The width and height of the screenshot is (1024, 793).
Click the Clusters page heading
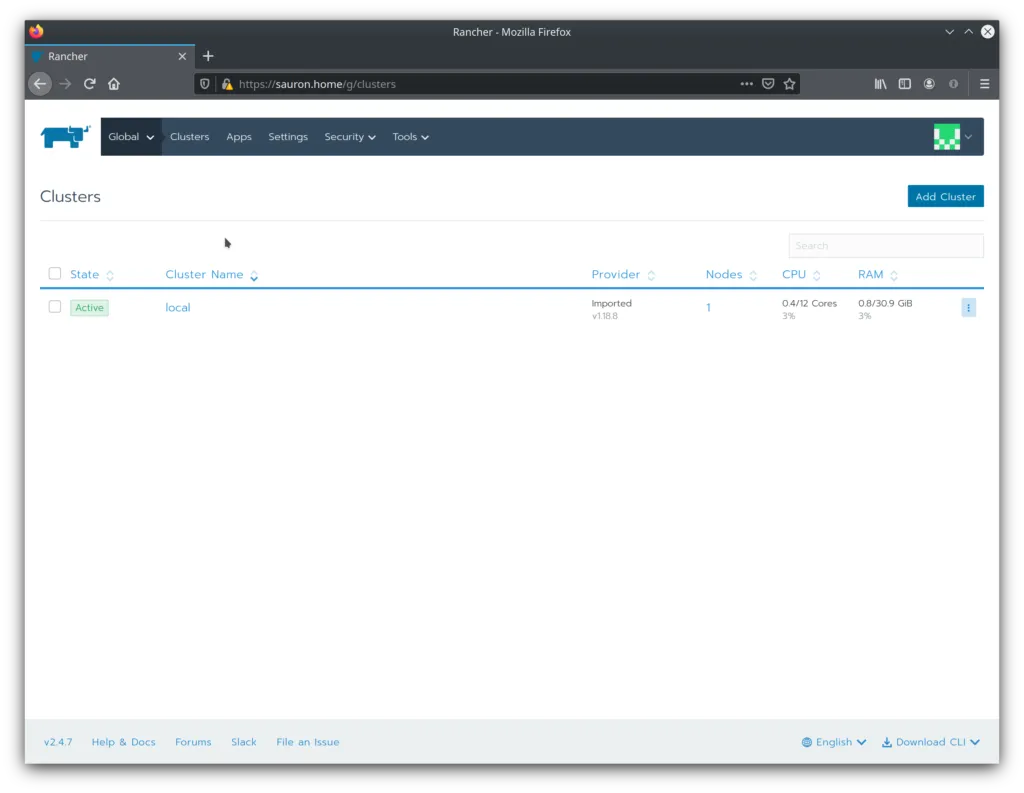click(x=71, y=197)
